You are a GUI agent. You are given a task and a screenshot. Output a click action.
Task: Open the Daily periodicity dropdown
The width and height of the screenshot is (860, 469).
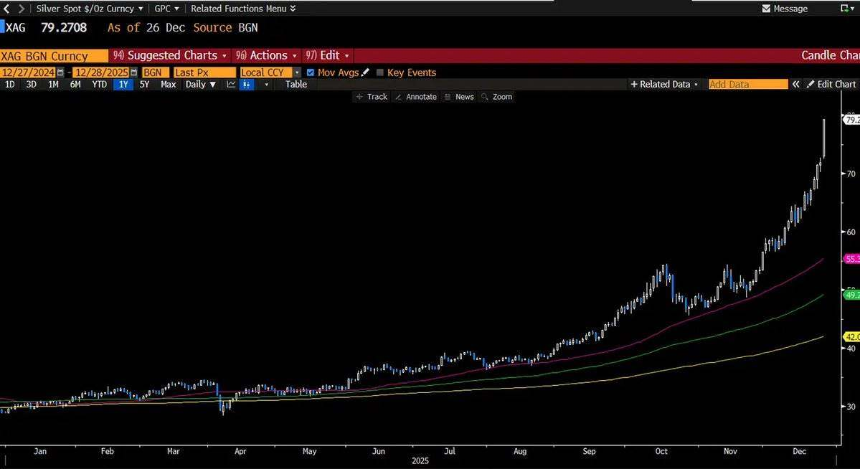[200, 85]
